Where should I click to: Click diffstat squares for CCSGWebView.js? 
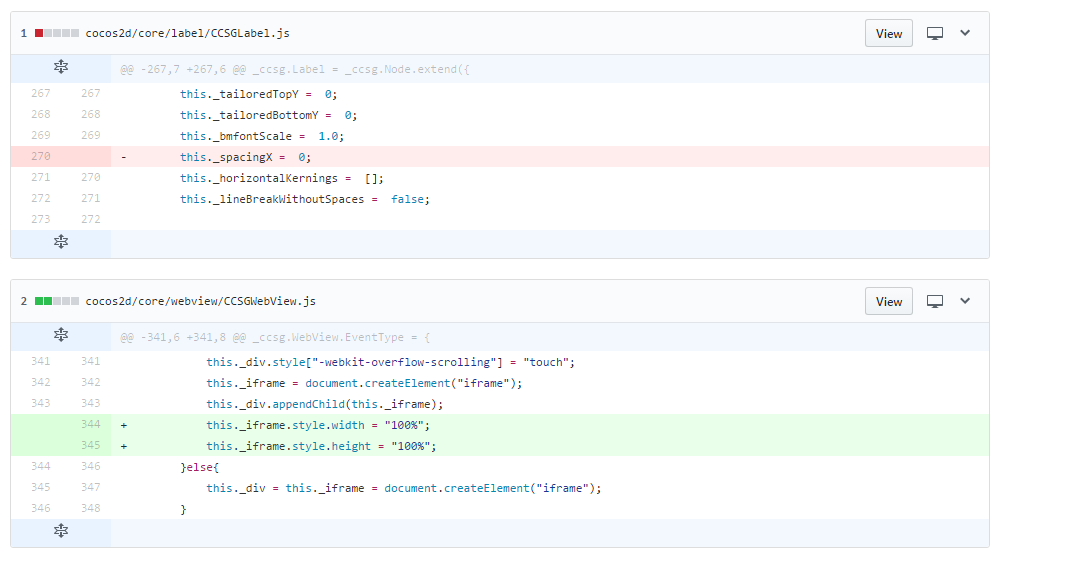57,301
